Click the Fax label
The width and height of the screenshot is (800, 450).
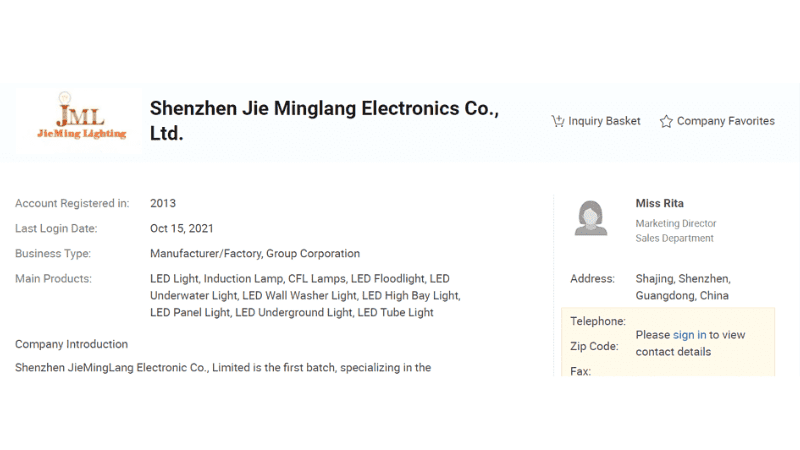pyautogui.click(x=580, y=371)
